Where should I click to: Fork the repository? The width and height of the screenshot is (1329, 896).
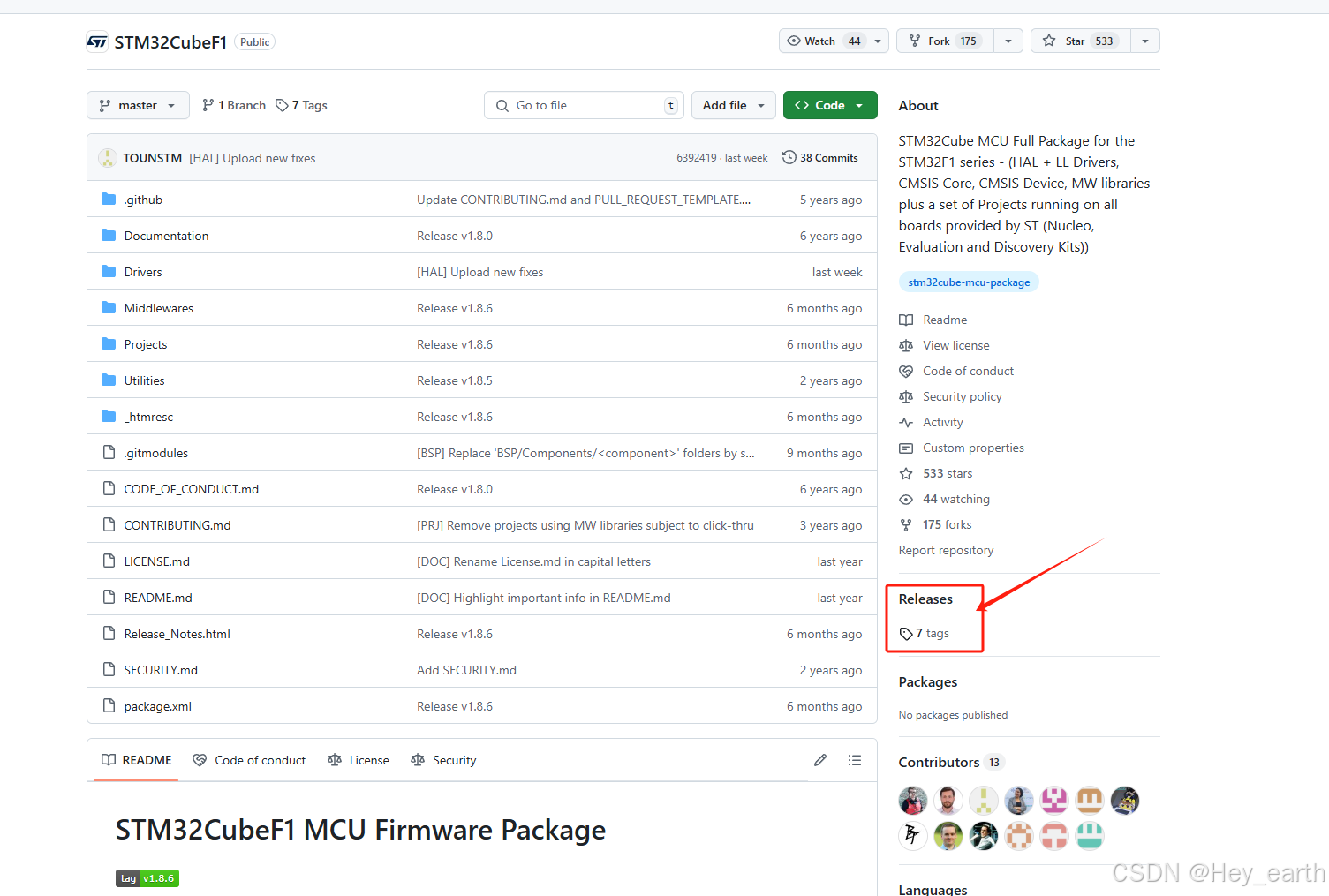(945, 41)
